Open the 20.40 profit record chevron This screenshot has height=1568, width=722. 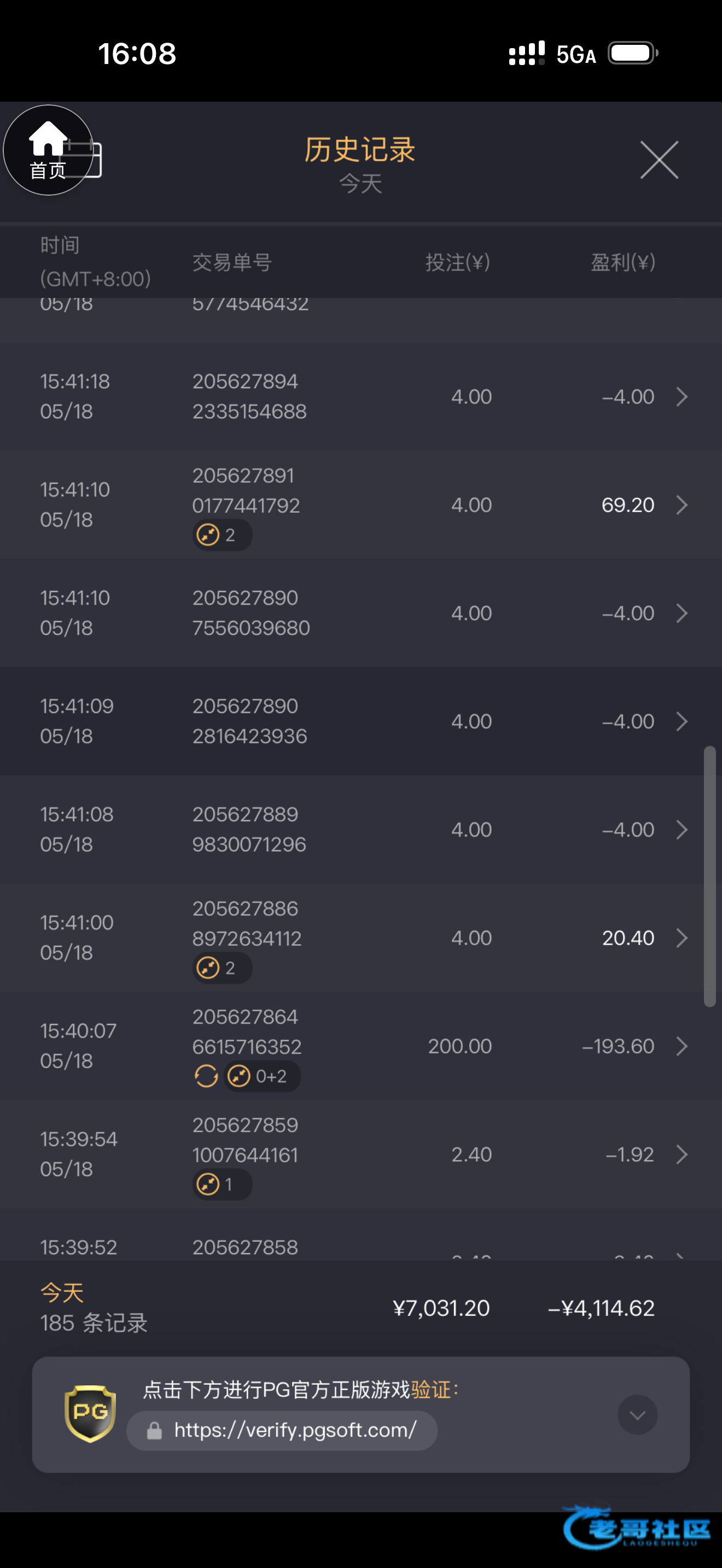(682, 938)
